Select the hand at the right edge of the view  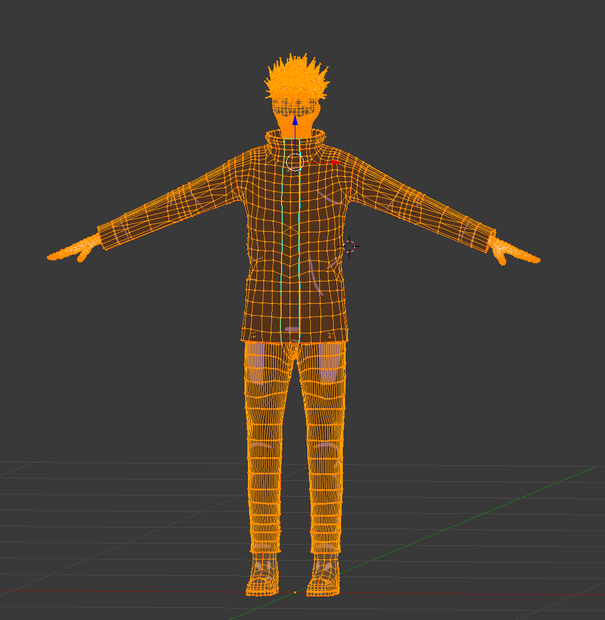(x=513, y=251)
